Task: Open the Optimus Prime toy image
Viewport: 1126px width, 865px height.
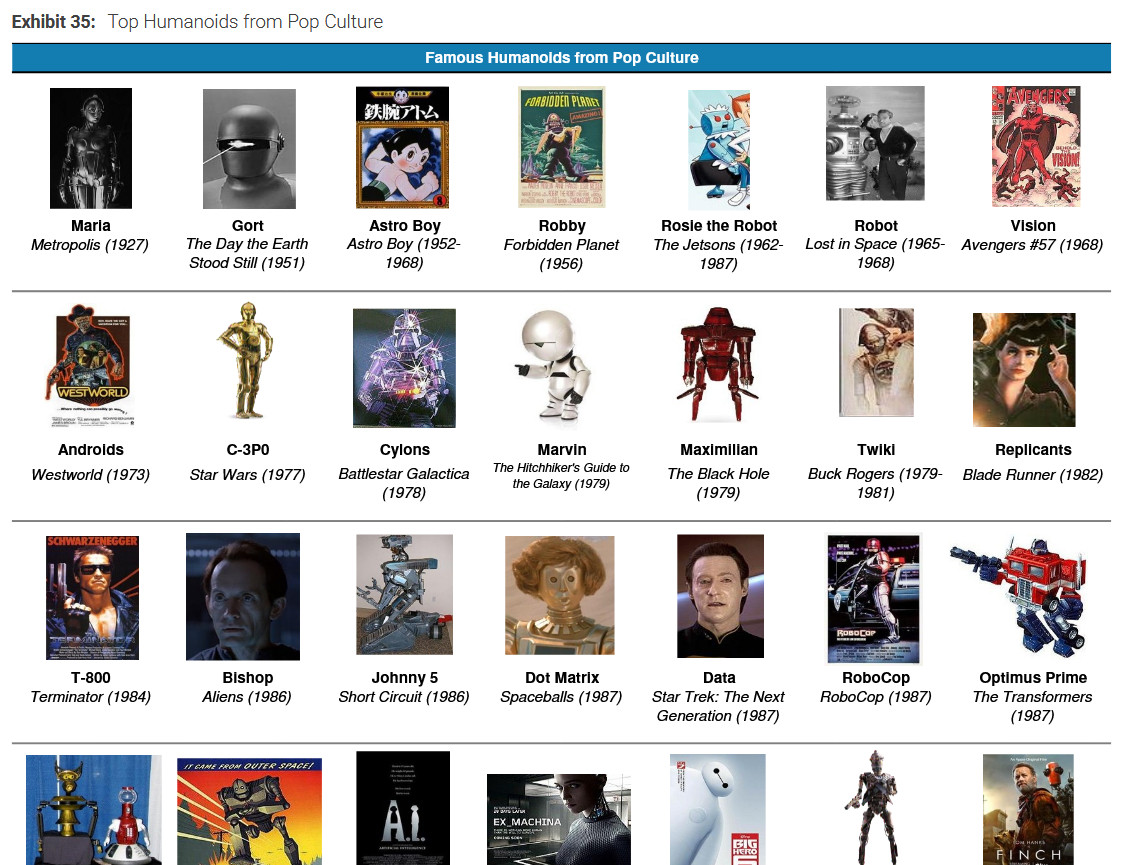Action: (1018, 596)
